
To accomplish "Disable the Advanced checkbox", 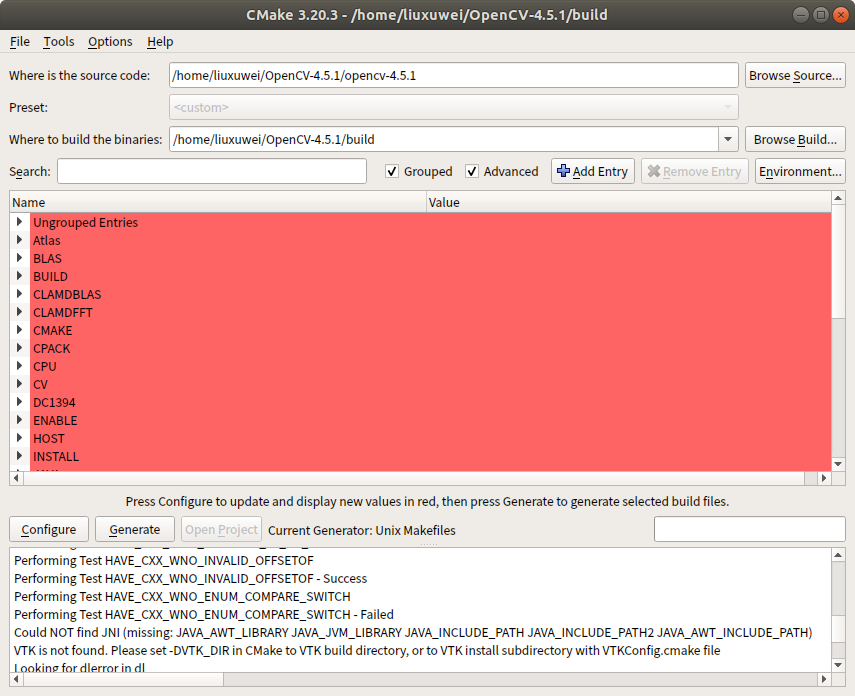I will coord(472,171).
